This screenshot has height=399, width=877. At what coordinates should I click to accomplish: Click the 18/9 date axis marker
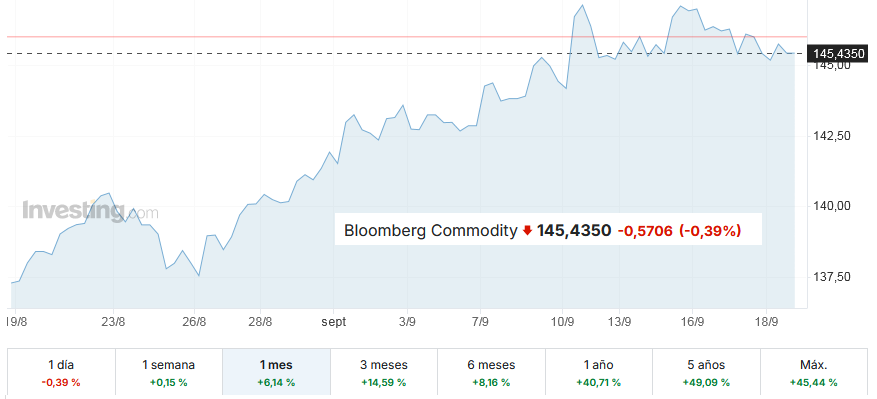767,322
